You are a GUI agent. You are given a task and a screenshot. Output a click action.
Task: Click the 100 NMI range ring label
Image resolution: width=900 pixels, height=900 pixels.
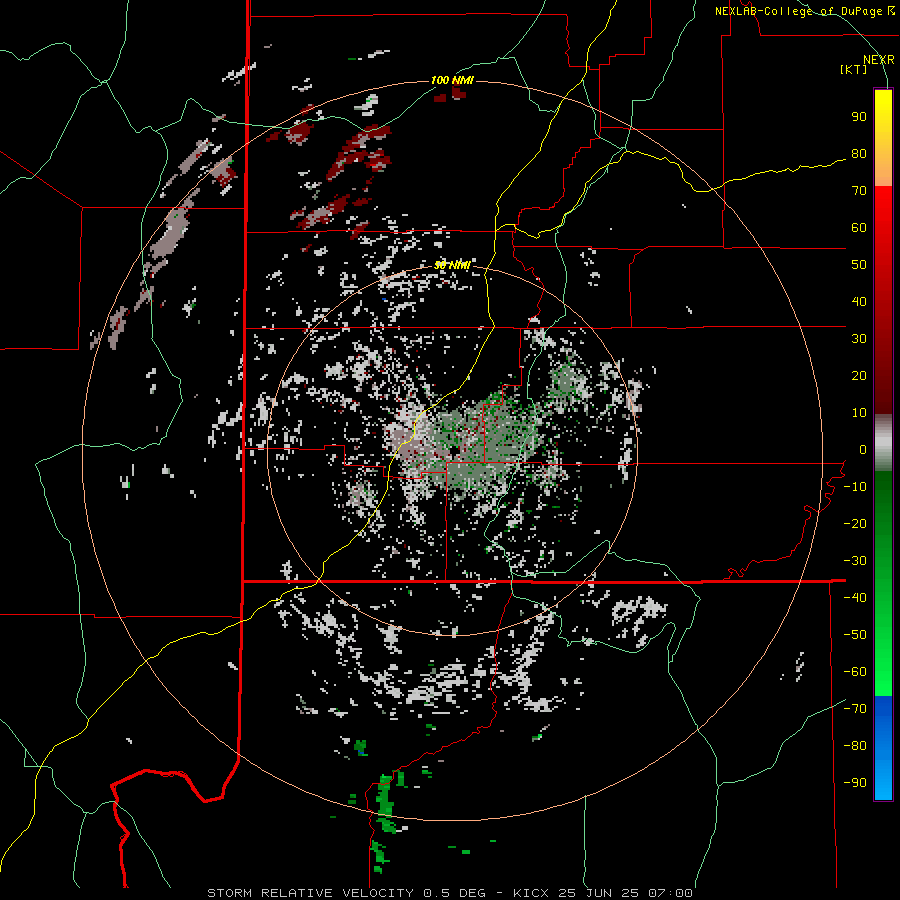[x=452, y=80]
